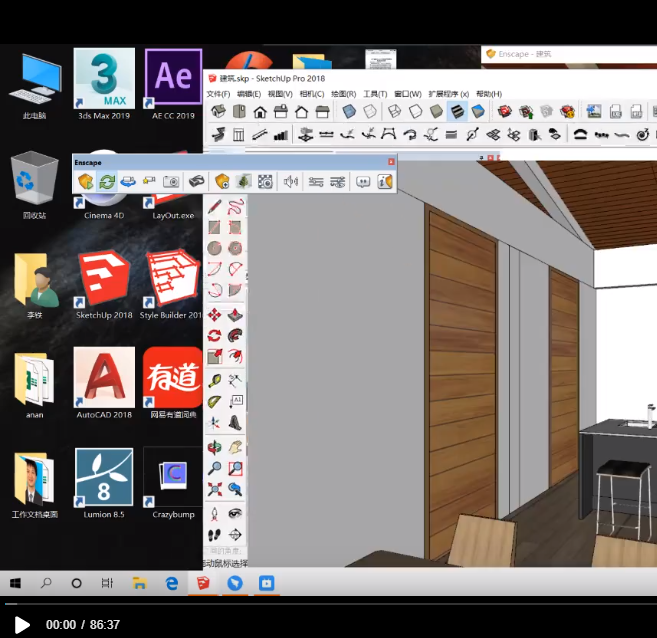The width and height of the screenshot is (657, 638).
Task: Select the Zoom magnifier tool
Action: [215, 468]
